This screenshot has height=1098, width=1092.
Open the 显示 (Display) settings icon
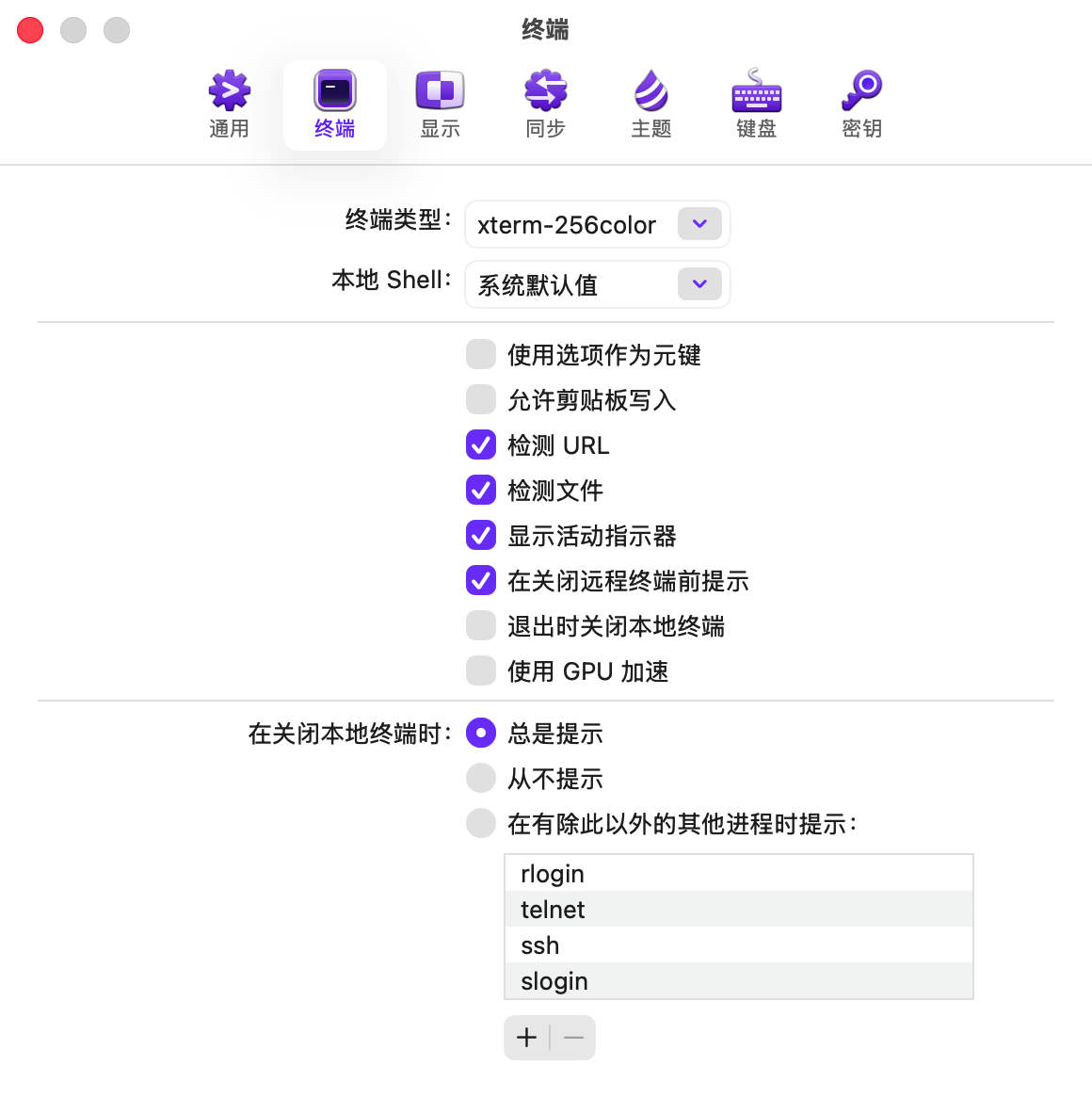tap(440, 92)
